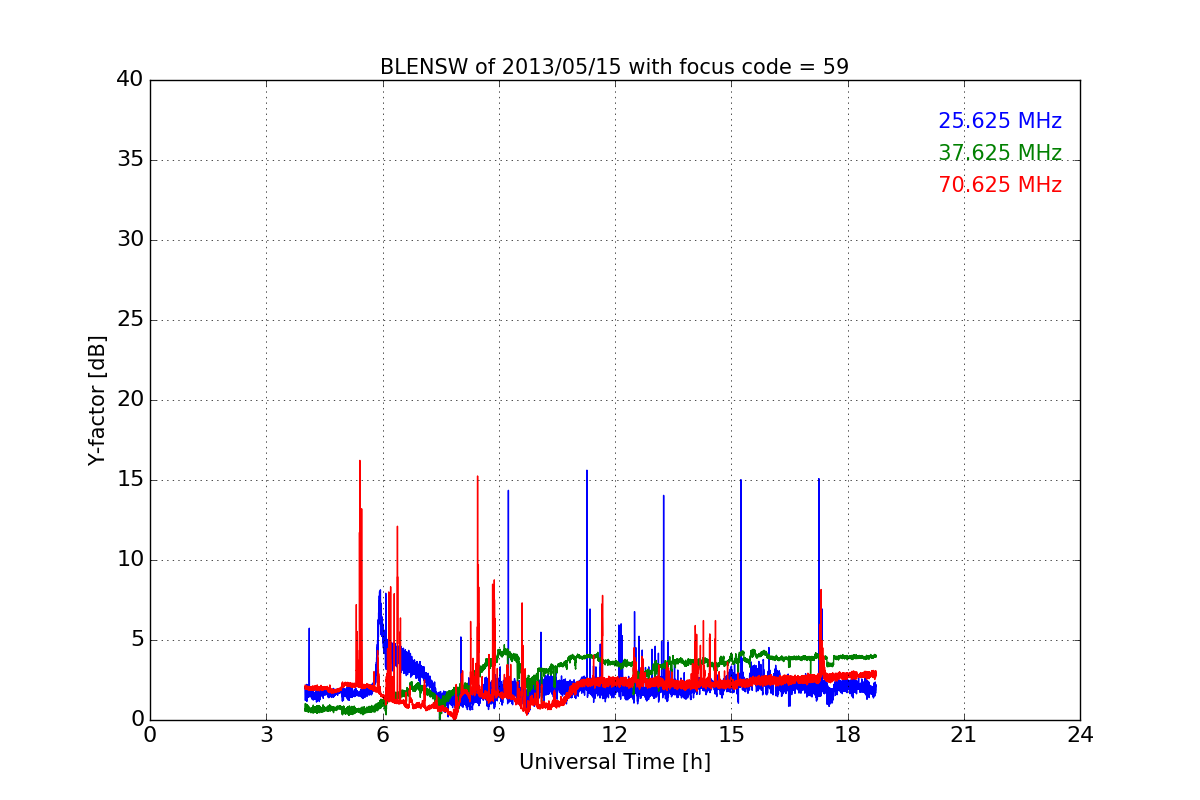Click y-axis tick value 10
This screenshot has width=1200, height=800.
point(130,560)
